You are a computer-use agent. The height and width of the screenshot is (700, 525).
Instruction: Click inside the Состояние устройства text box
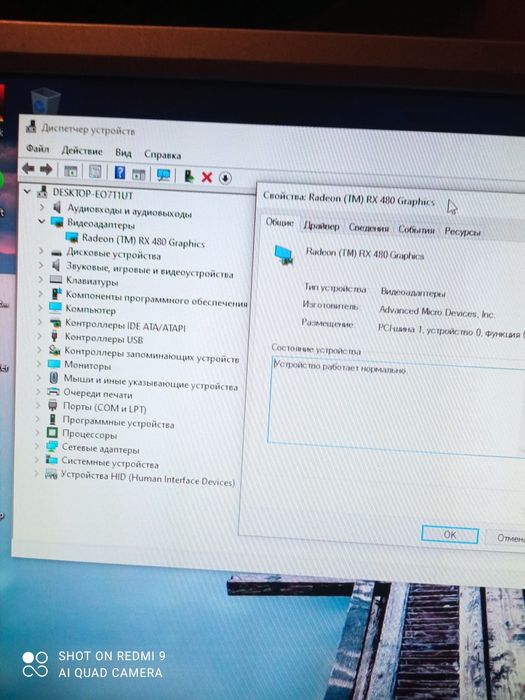click(395, 406)
